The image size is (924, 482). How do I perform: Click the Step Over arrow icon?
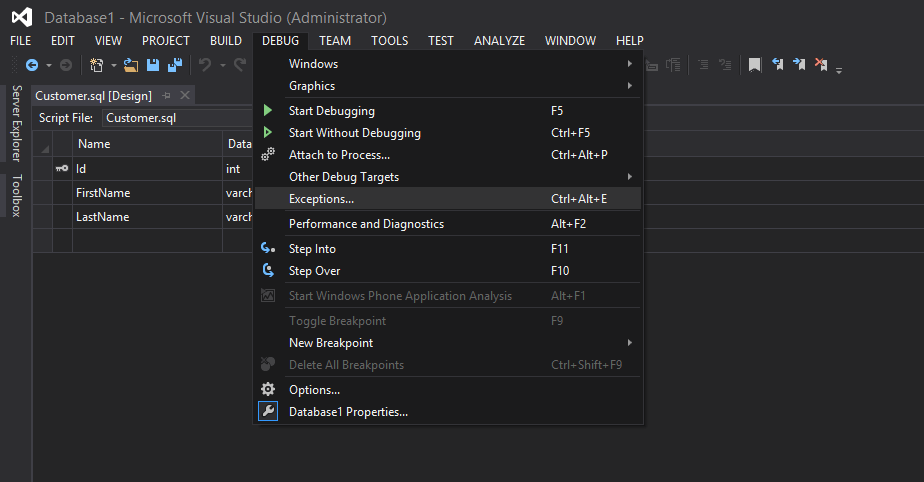click(268, 270)
